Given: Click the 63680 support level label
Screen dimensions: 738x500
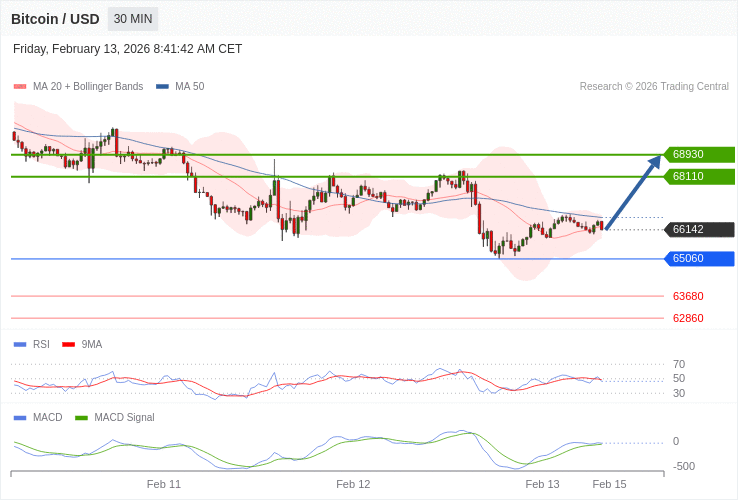Looking at the screenshot, I should tap(688, 297).
